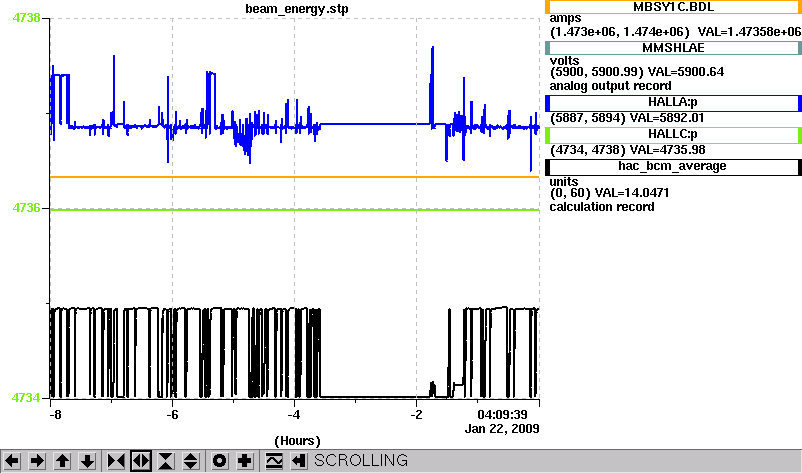
Task: Click the orange horizontal curve line
Action: [295, 177]
